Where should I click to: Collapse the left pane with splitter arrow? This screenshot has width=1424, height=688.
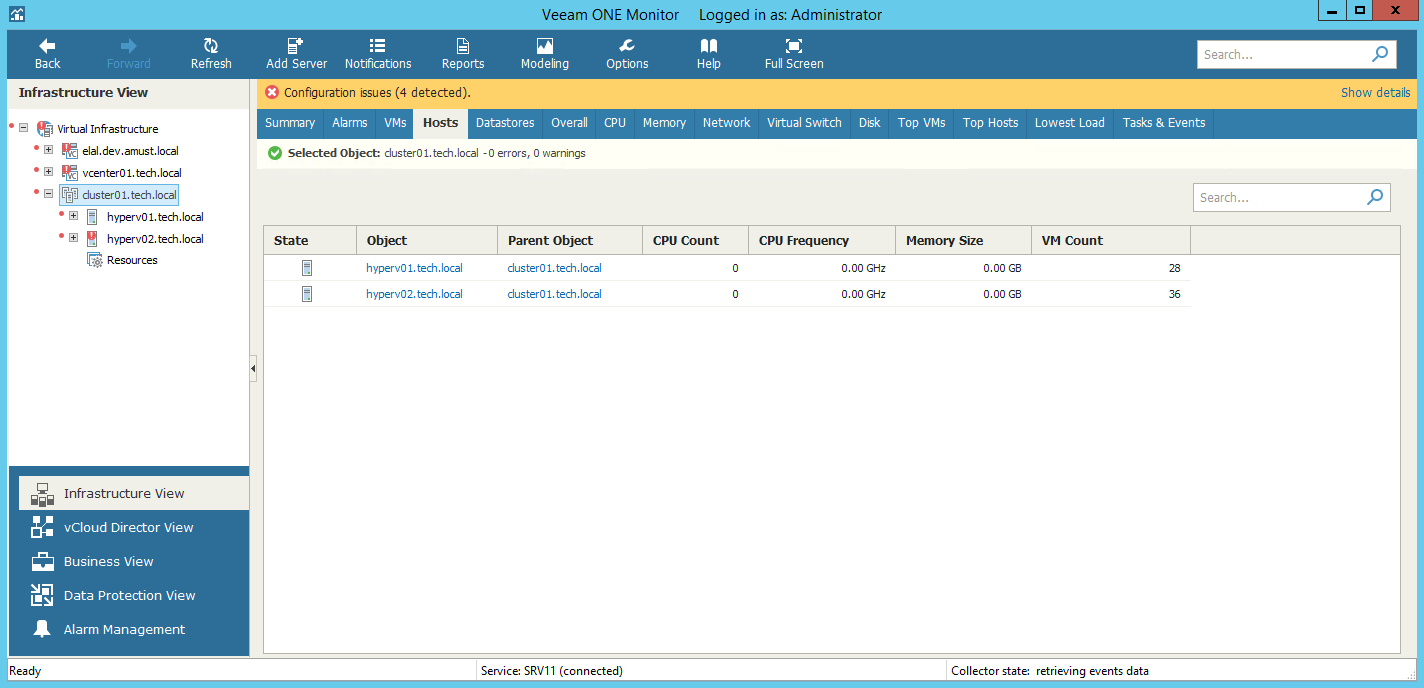(253, 369)
